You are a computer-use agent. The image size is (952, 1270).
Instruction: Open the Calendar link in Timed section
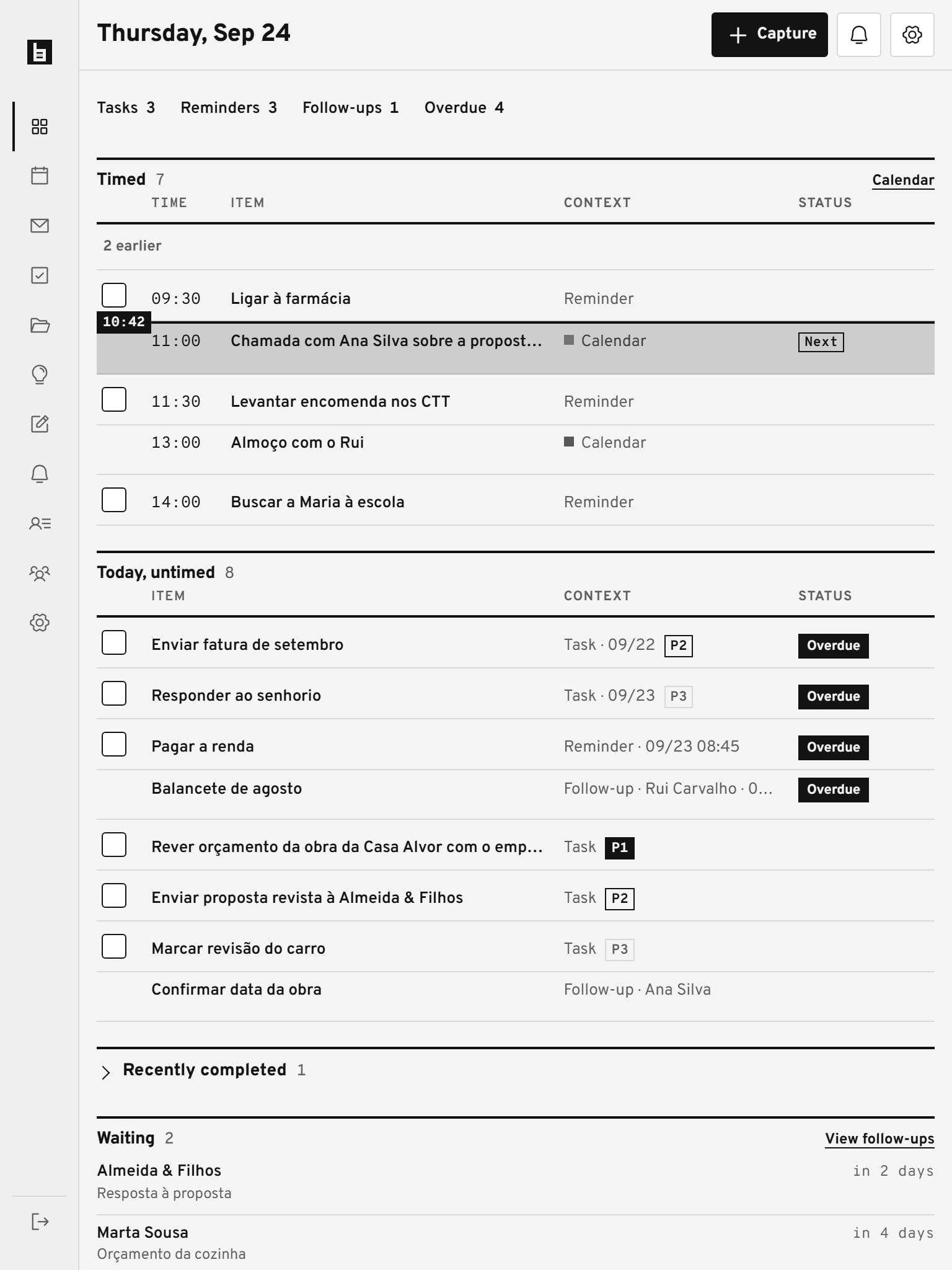[903, 180]
